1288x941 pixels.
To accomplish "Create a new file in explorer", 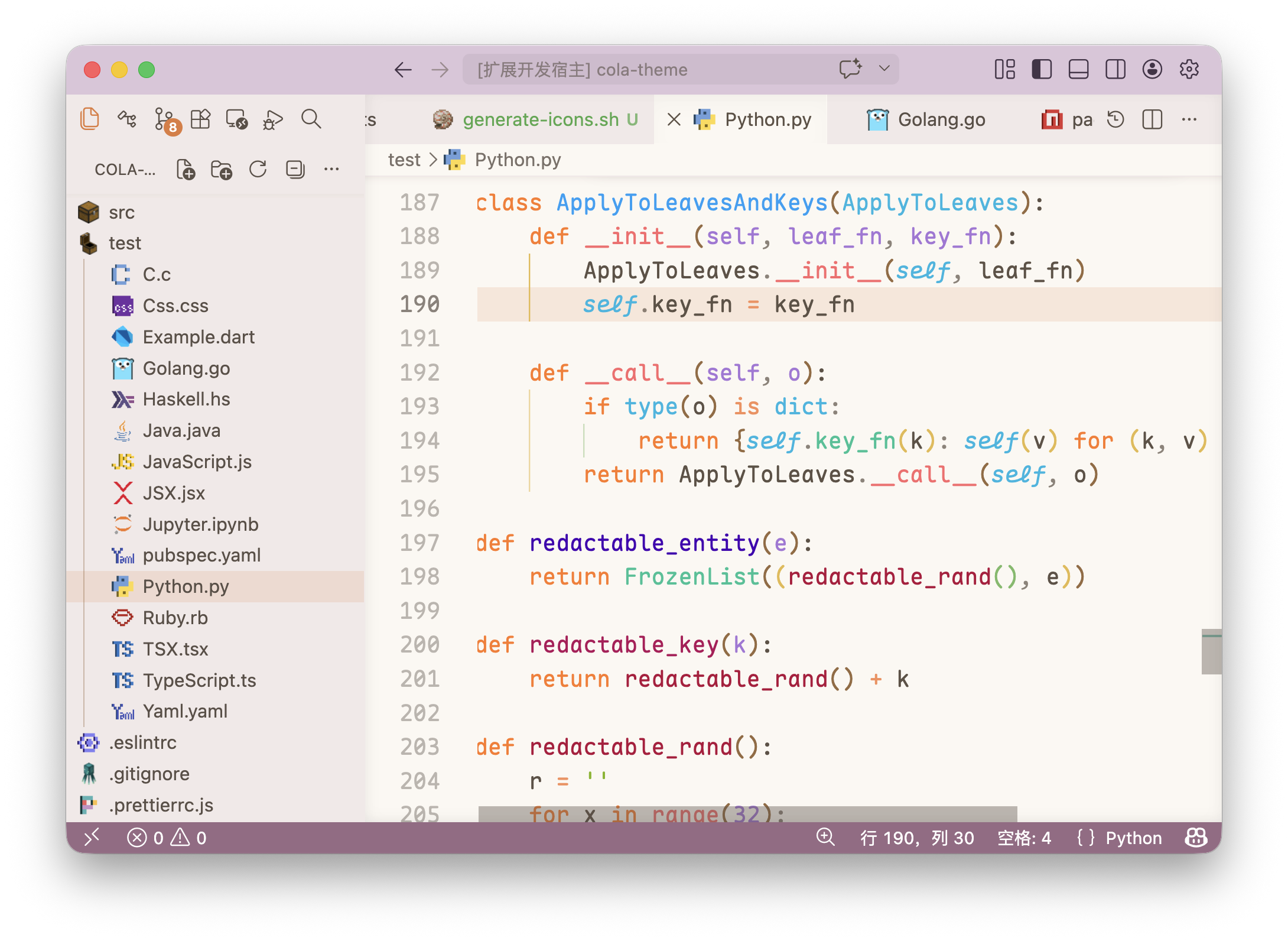I will click(x=186, y=170).
